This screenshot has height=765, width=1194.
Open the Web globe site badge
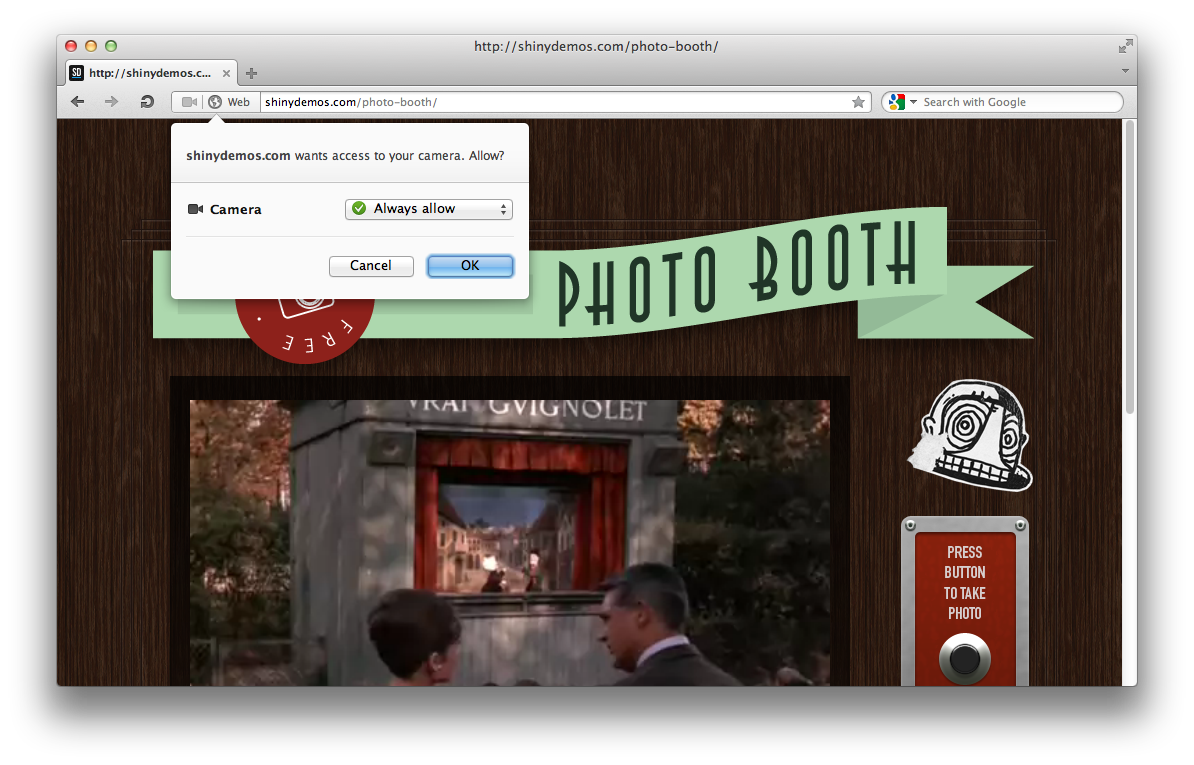coord(229,102)
